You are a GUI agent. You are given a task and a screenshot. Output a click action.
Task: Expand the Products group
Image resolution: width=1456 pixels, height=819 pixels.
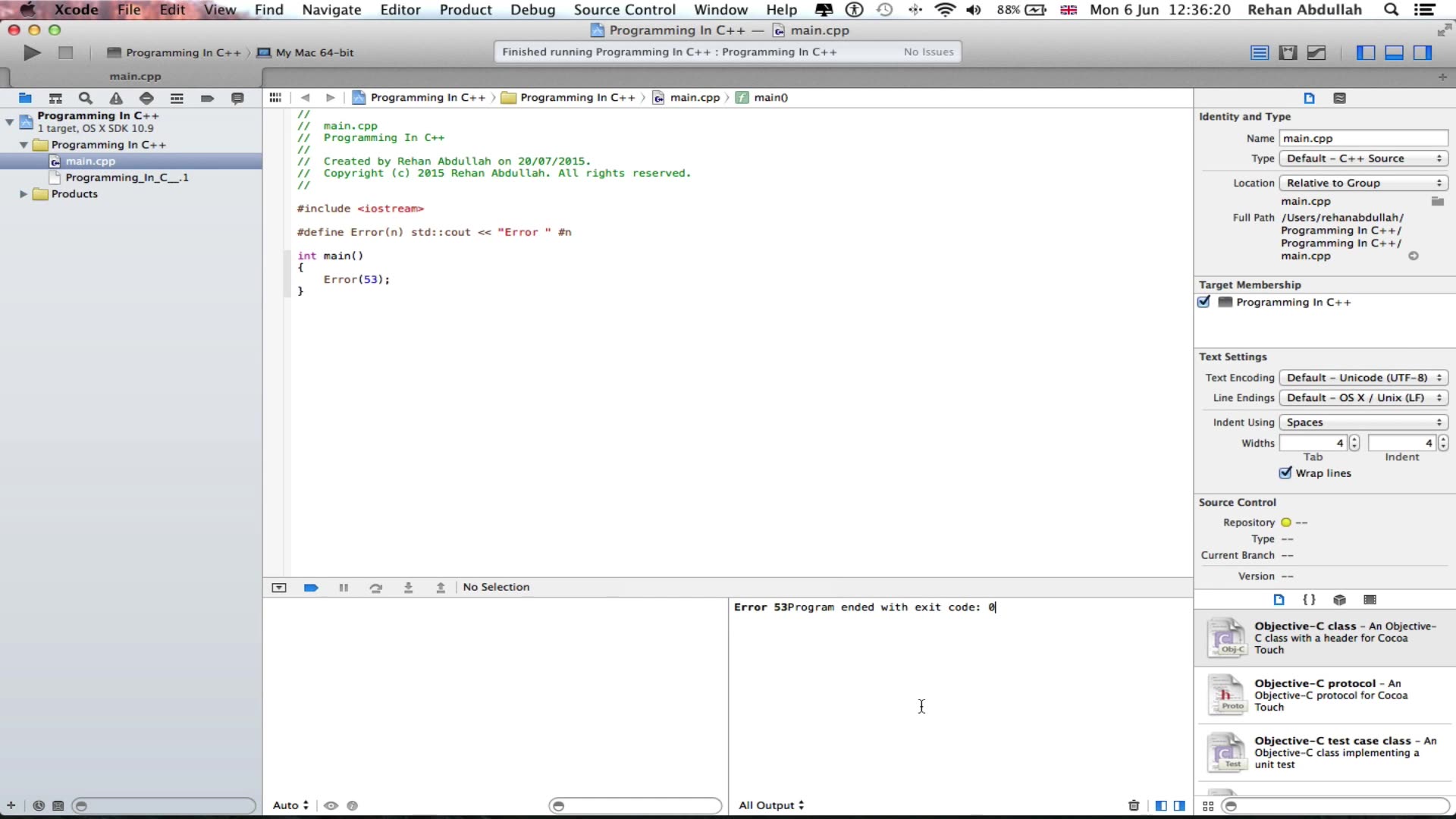click(x=23, y=193)
